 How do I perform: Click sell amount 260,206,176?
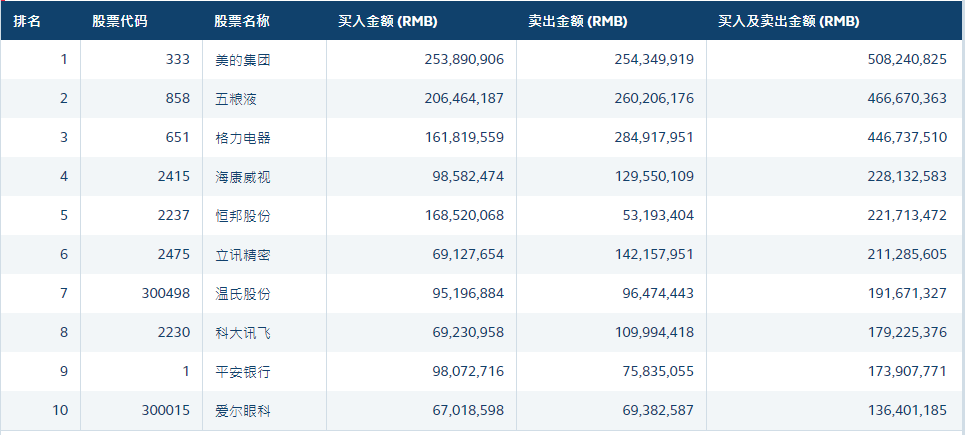(x=654, y=98)
